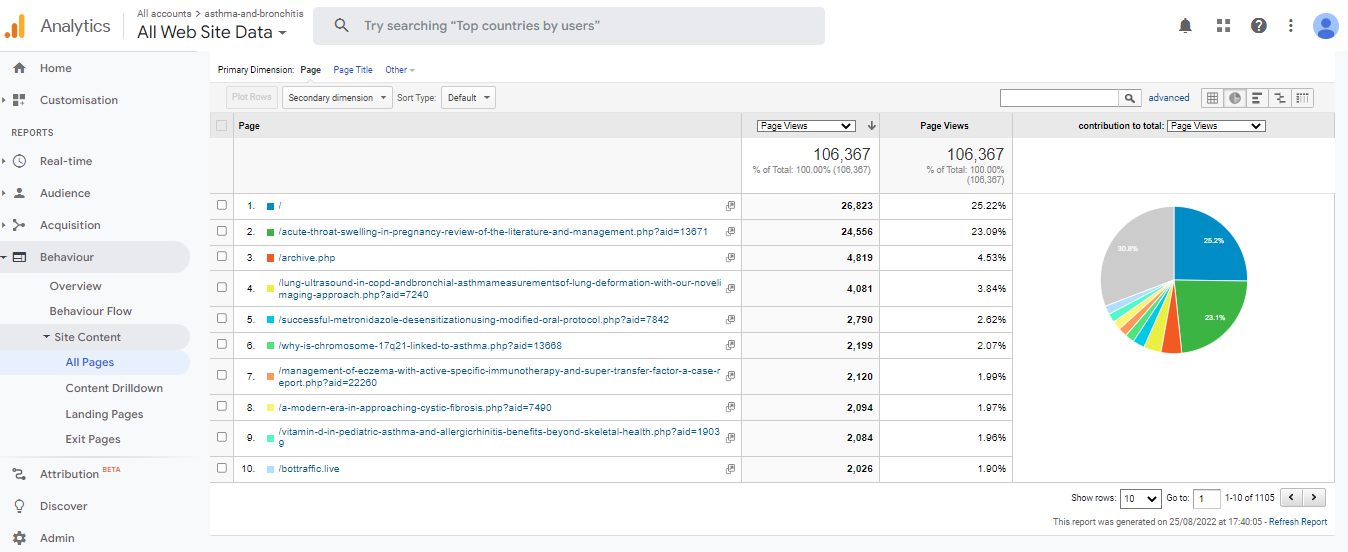
Task: Switch to the data table view icon
Action: pos(1212,98)
